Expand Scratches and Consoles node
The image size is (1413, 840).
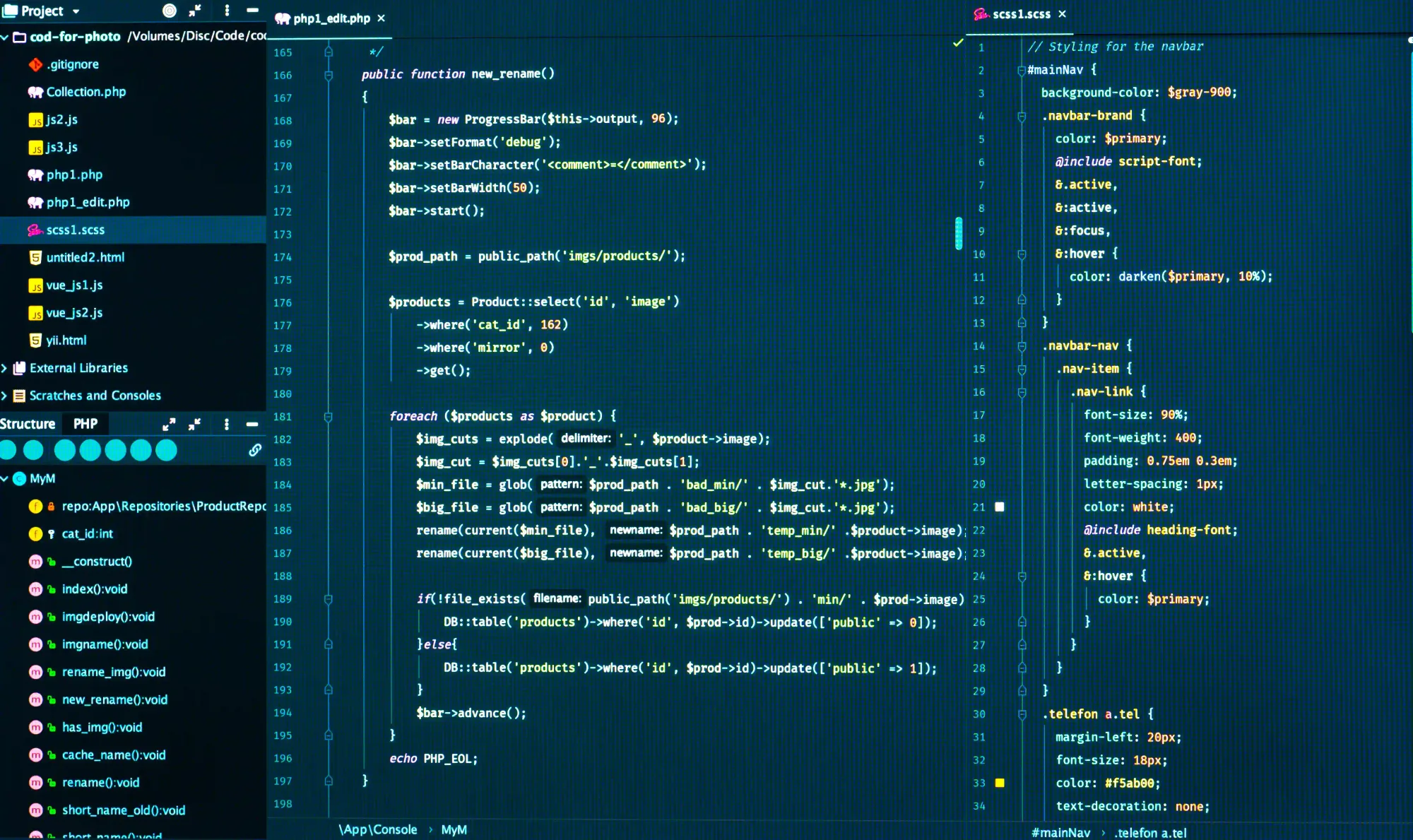click(5, 396)
